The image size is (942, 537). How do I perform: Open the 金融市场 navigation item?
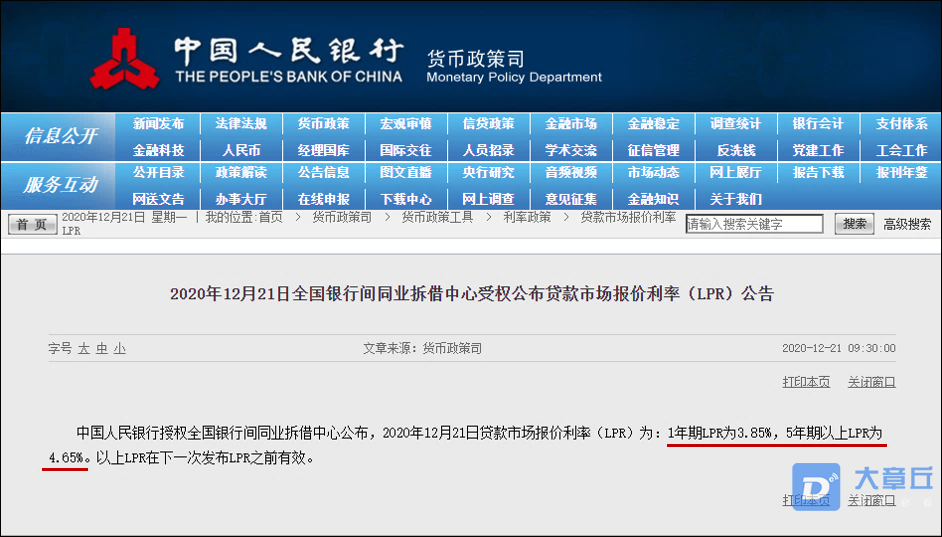coord(571,124)
